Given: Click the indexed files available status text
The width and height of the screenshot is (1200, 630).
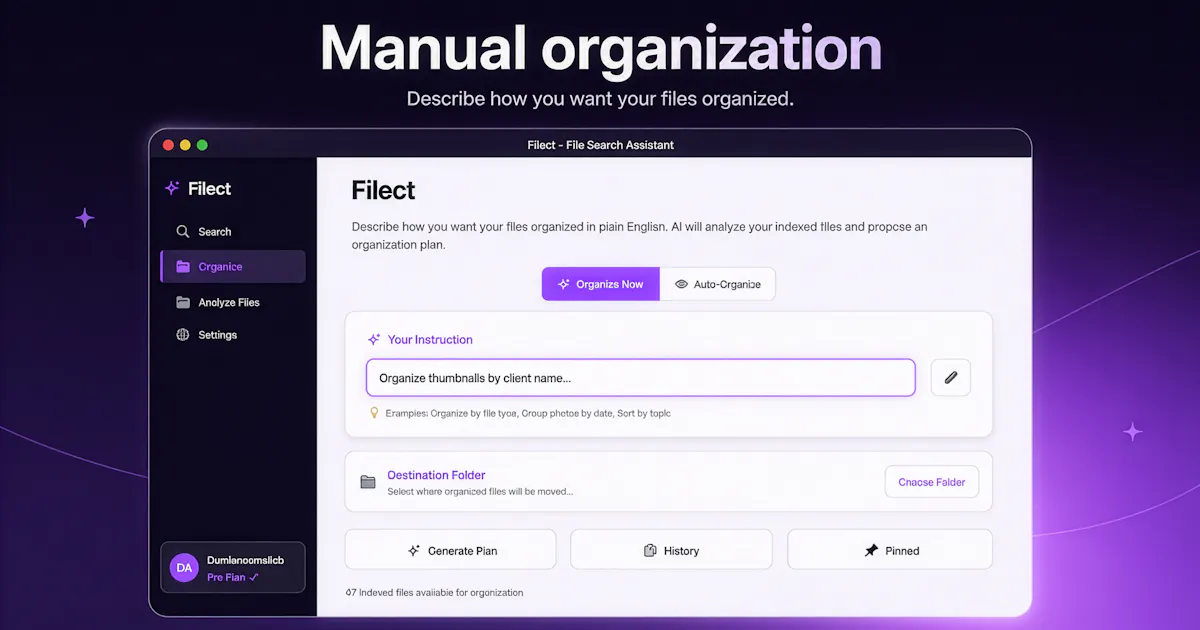Looking at the screenshot, I should point(434,592).
